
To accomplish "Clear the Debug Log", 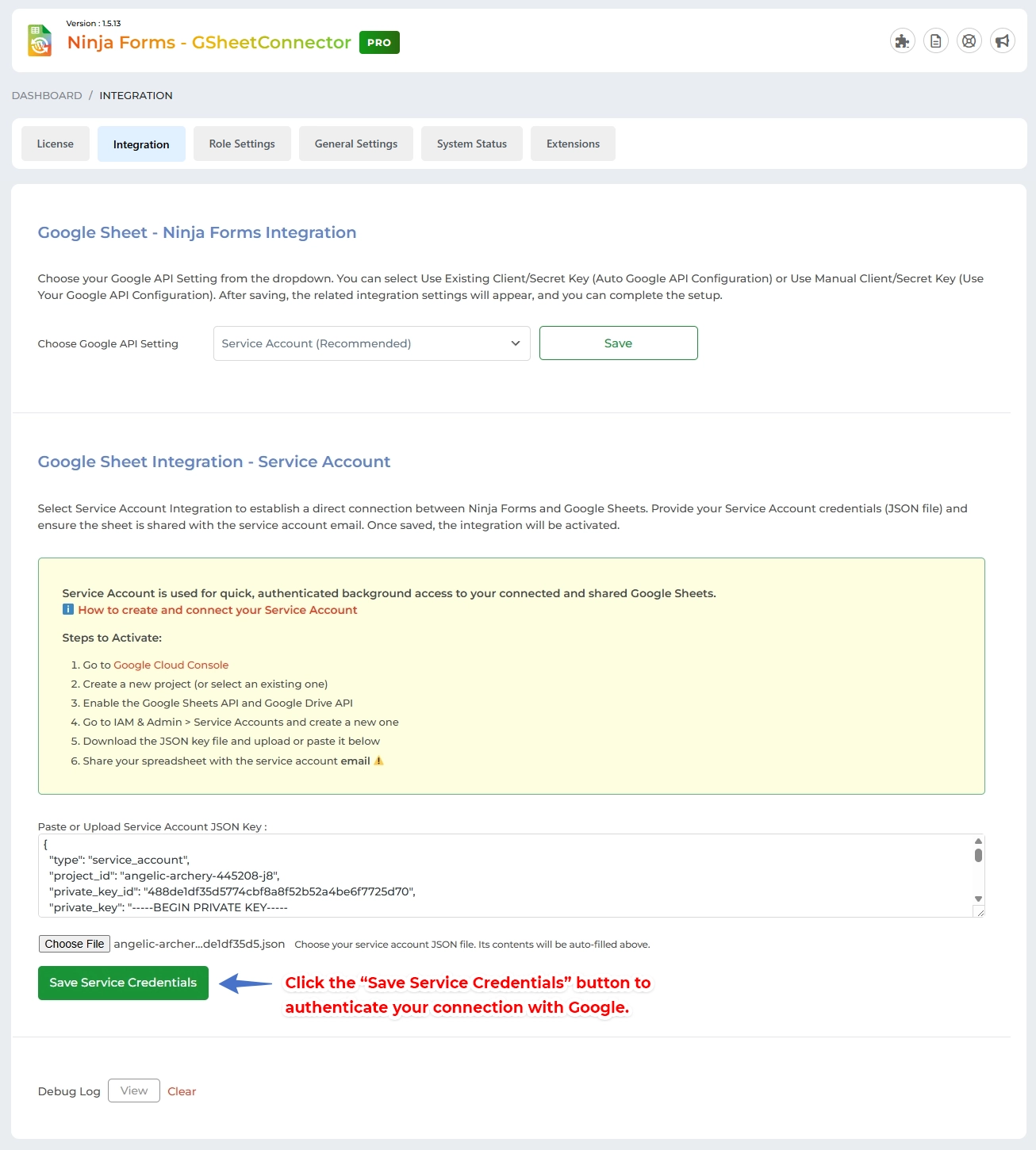I will pos(182,1091).
